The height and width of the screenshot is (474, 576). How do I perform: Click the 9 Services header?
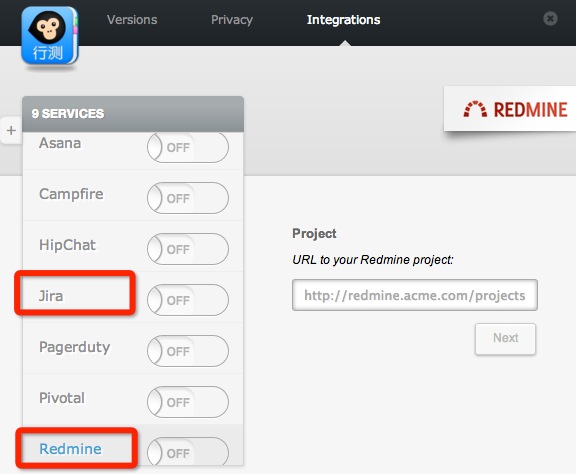tap(133, 114)
